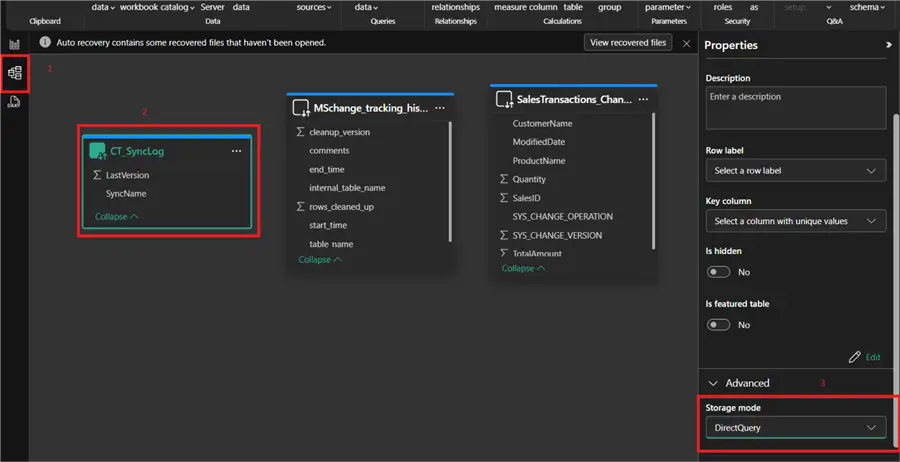Open CT_SyncLog more options ellipsis

(x=236, y=151)
